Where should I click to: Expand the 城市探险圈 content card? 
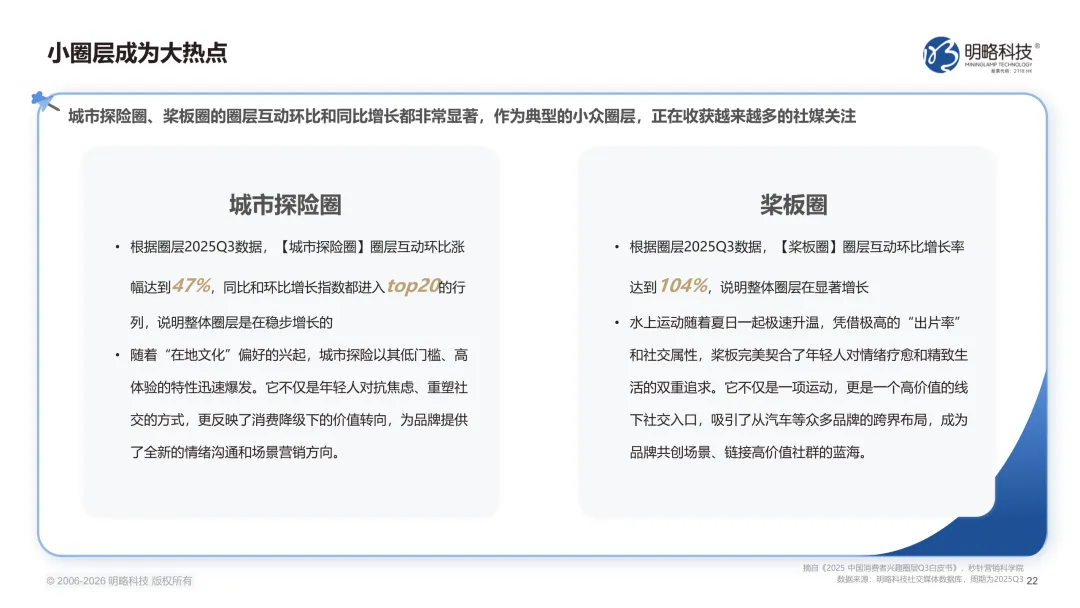click(290, 330)
